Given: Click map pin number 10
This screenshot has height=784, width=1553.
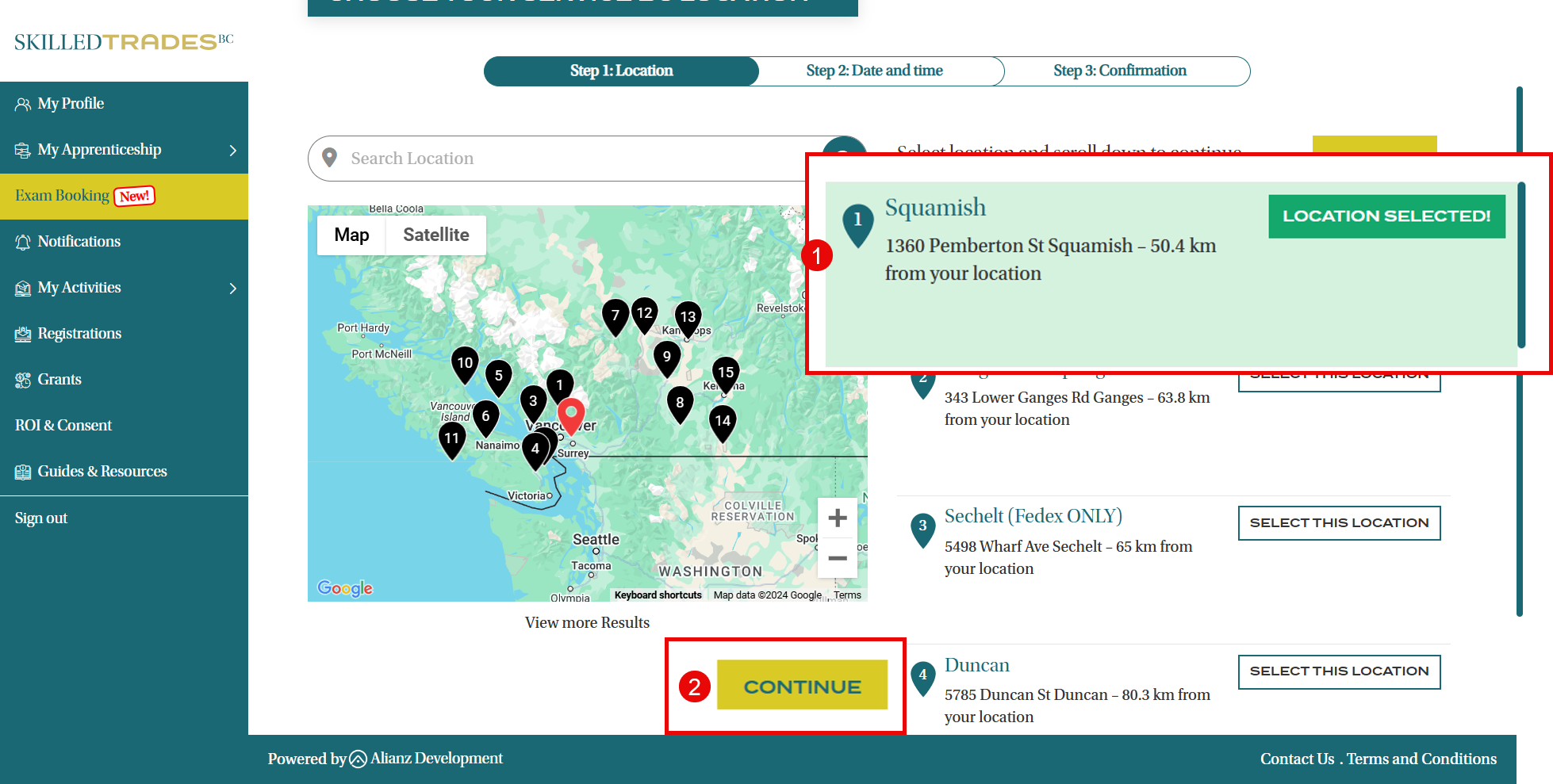Looking at the screenshot, I should (465, 364).
